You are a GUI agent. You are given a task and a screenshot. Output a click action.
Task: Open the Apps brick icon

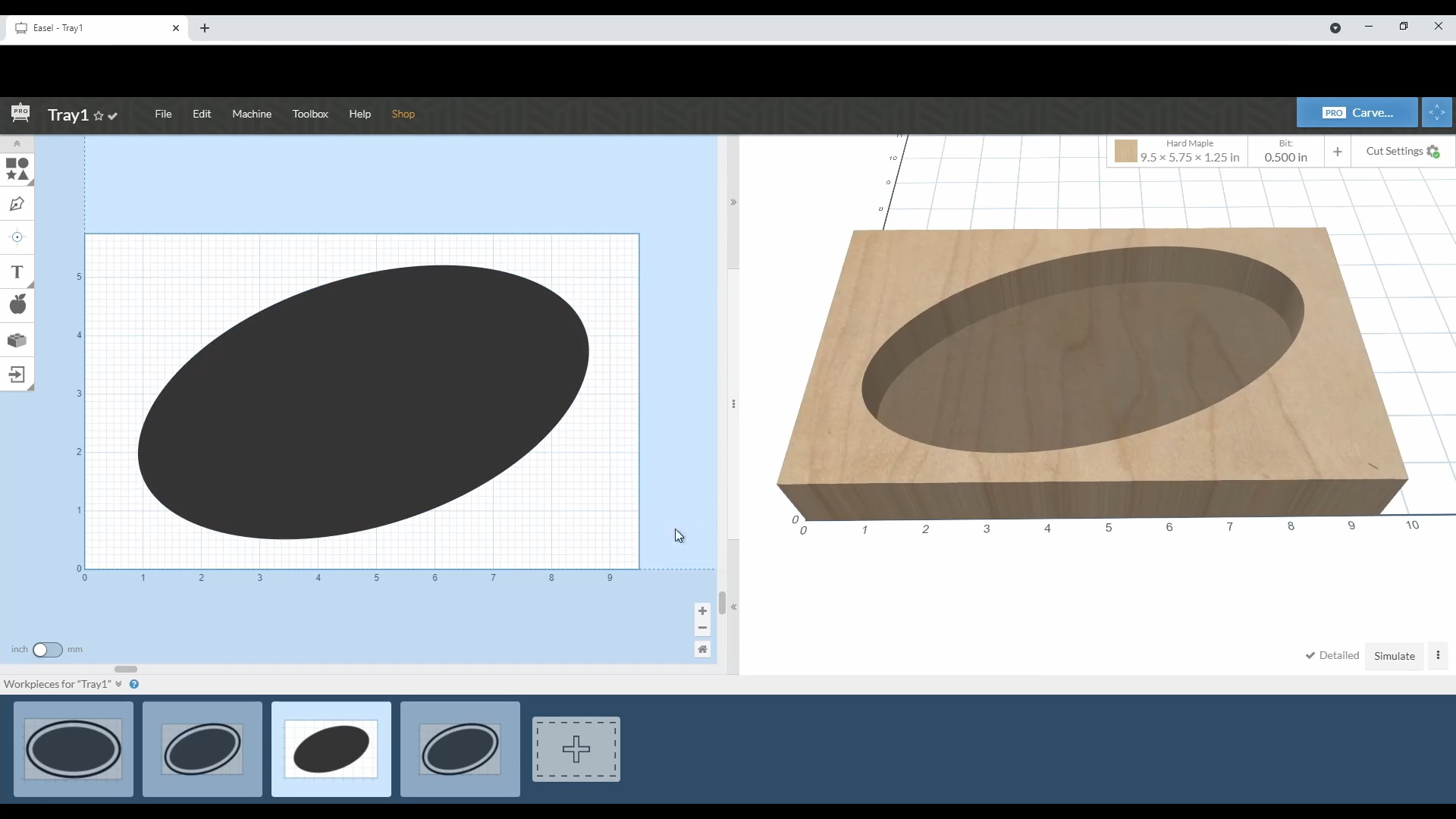click(17, 340)
